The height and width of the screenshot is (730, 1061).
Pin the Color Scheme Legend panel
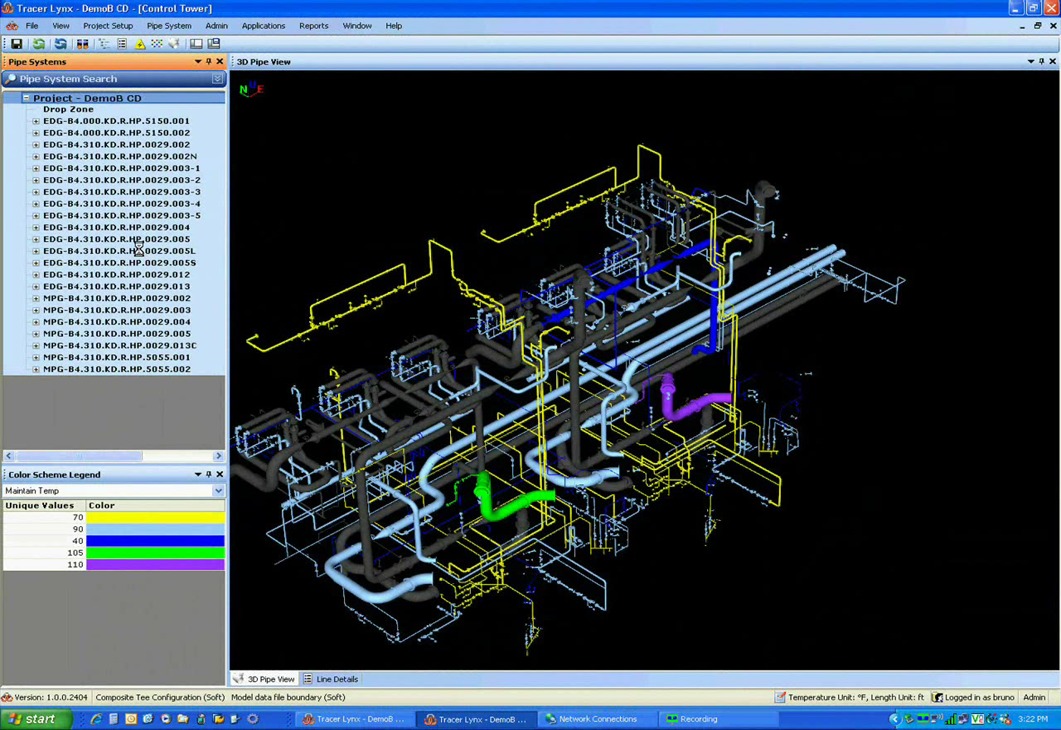tap(208, 475)
